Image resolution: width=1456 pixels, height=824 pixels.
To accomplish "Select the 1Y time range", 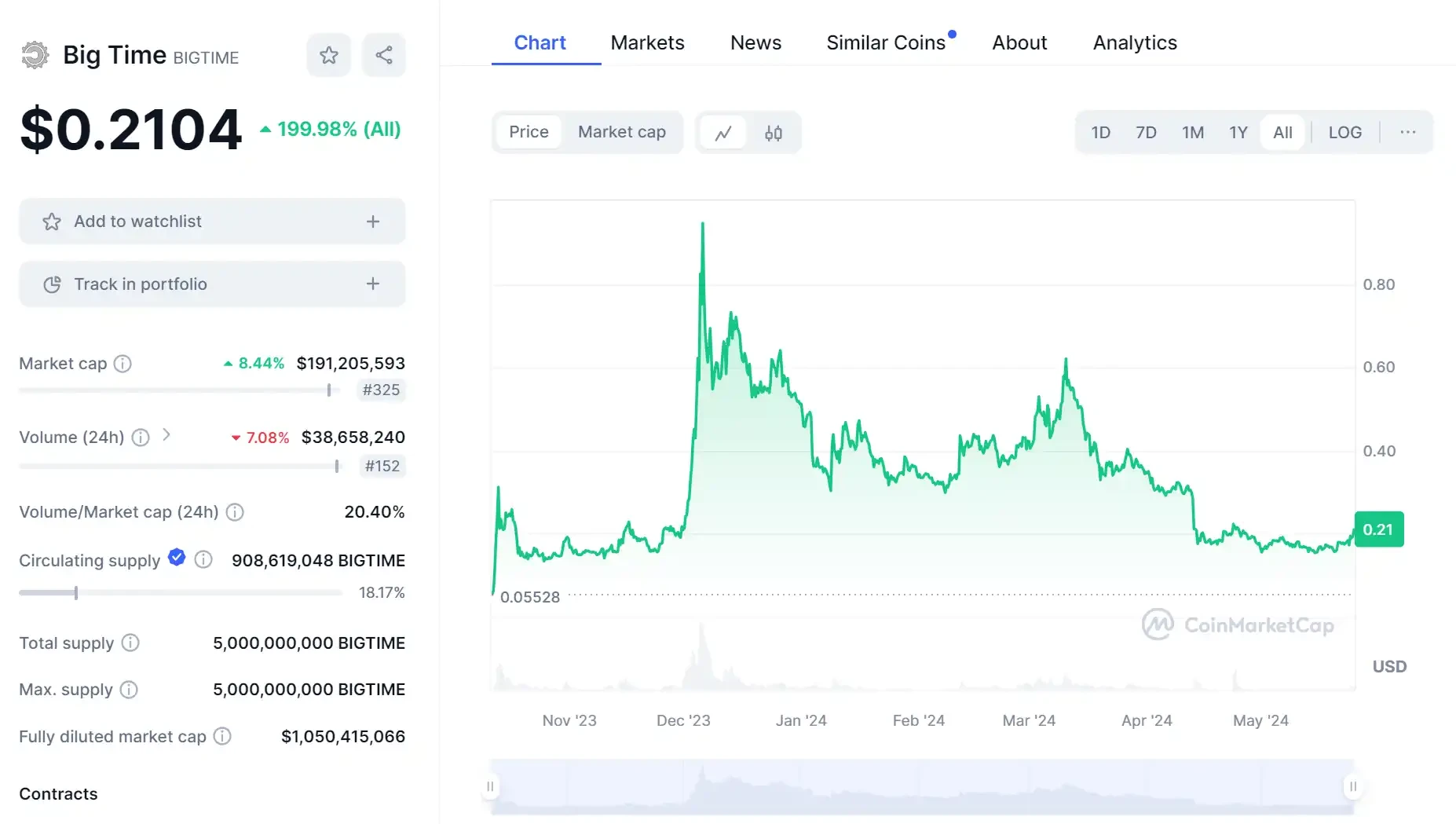I will [1238, 132].
